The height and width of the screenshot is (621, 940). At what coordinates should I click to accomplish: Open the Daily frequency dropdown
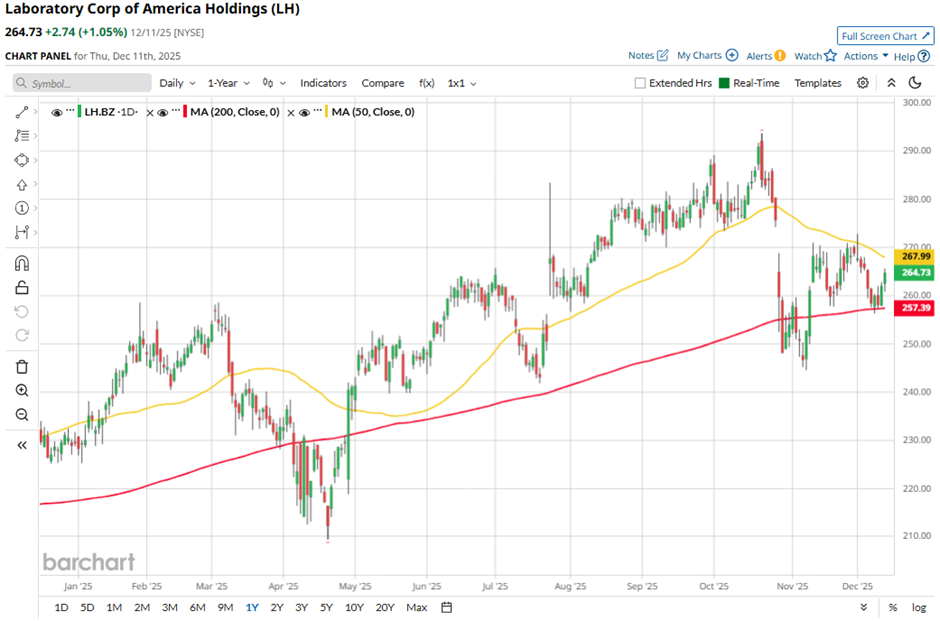point(176,83)
